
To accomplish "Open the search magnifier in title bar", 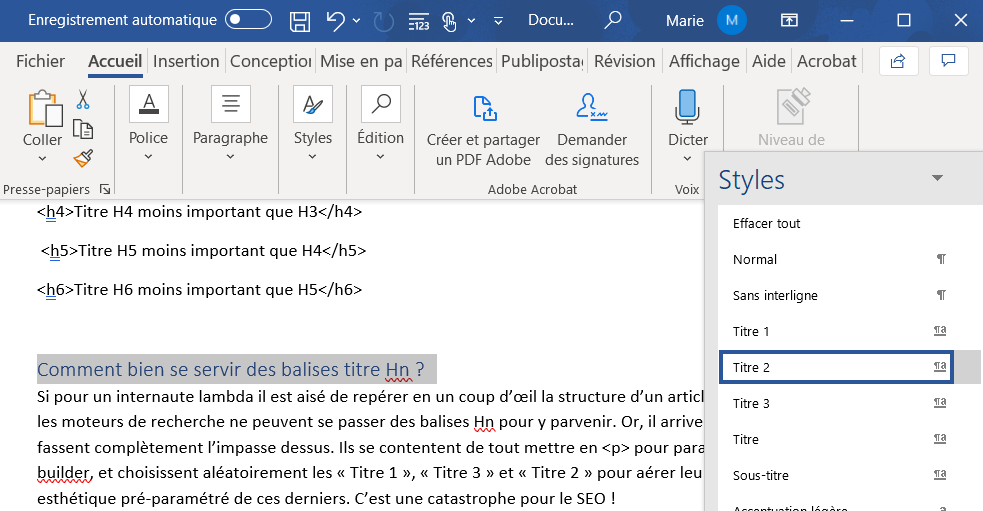I will tap(612, 20).
